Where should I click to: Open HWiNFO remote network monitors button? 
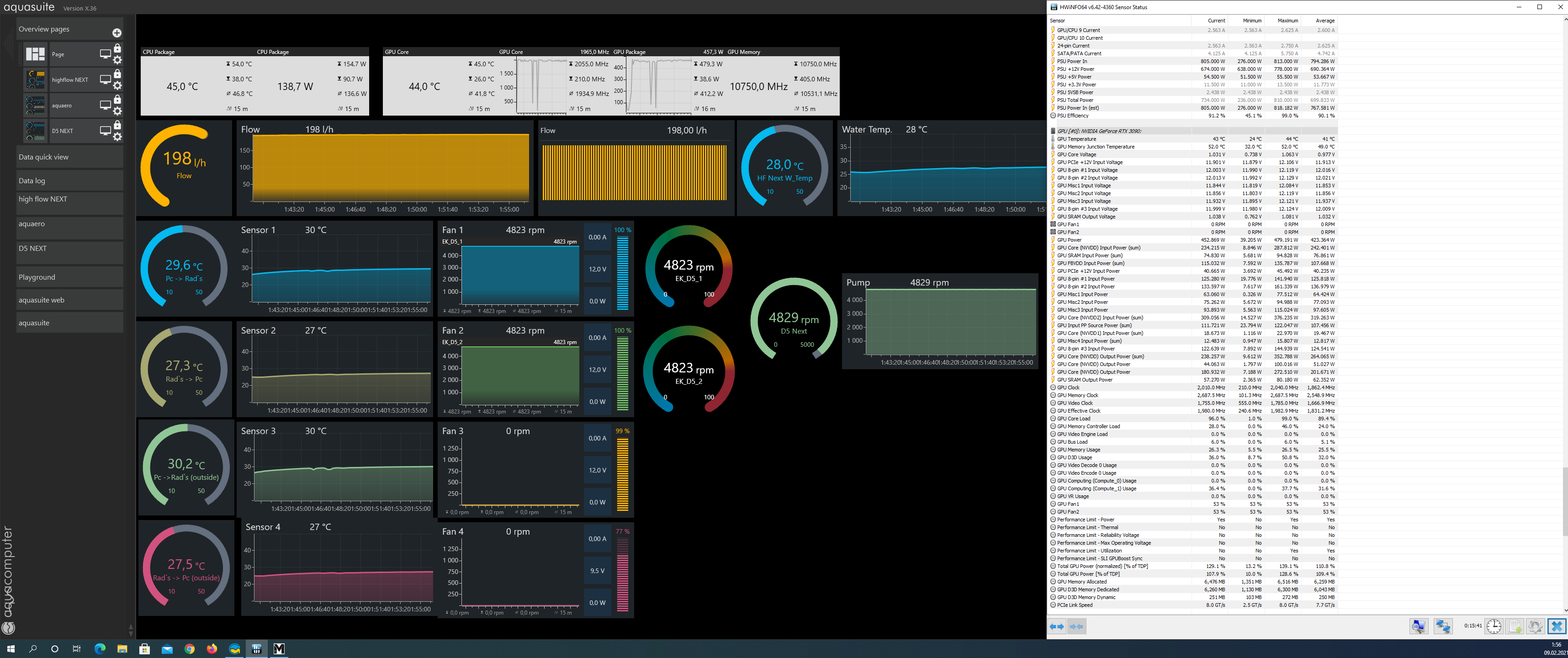point(1443,626)
